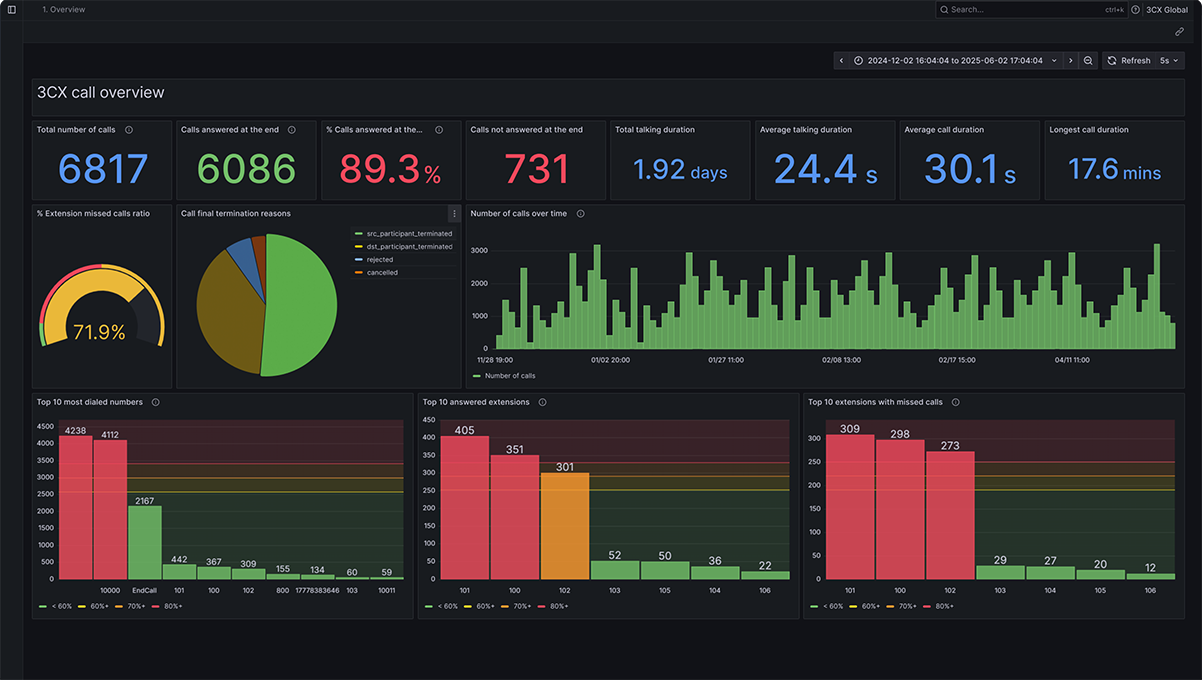The image size is (1202, 680).
Task: Open the 3CX Global profile menu
Action: [1166, 9]
